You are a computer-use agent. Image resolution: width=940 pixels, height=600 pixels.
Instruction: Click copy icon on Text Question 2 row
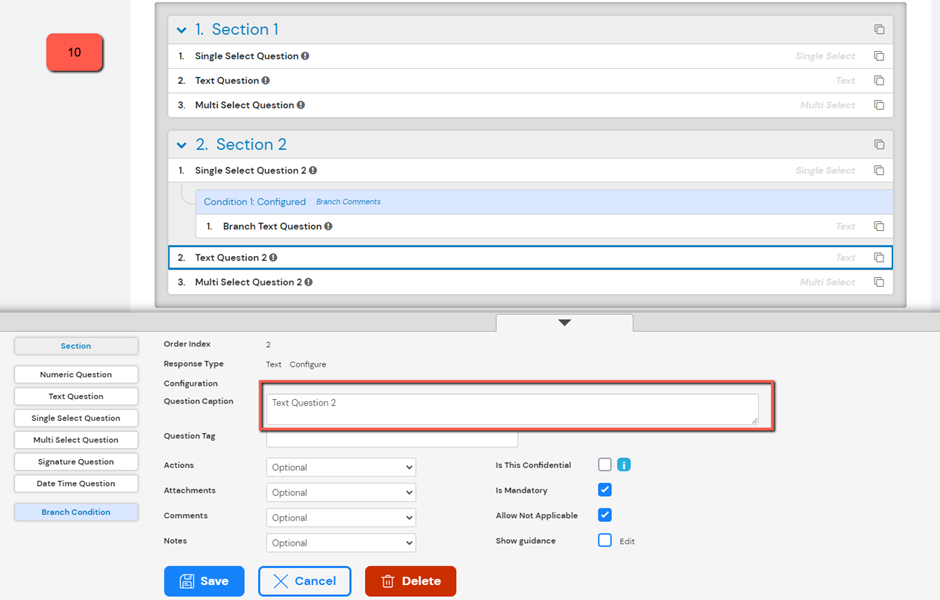[x=879, y=258]
